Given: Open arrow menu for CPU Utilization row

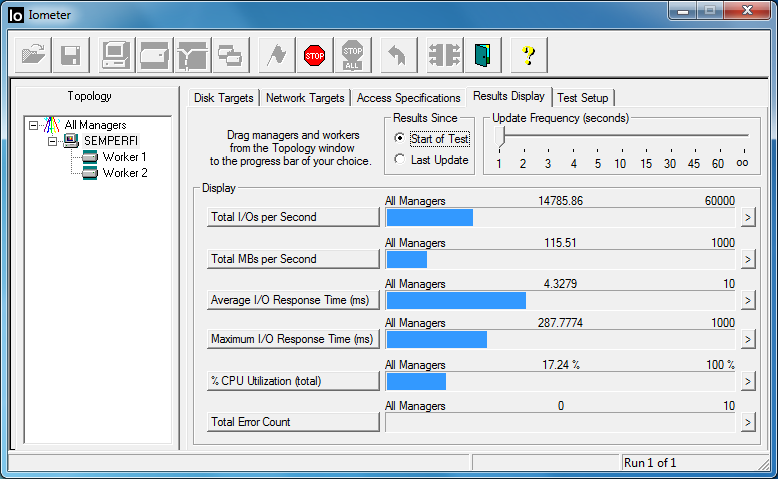Looking at the screenshot, I should click(x=748, y=381).
